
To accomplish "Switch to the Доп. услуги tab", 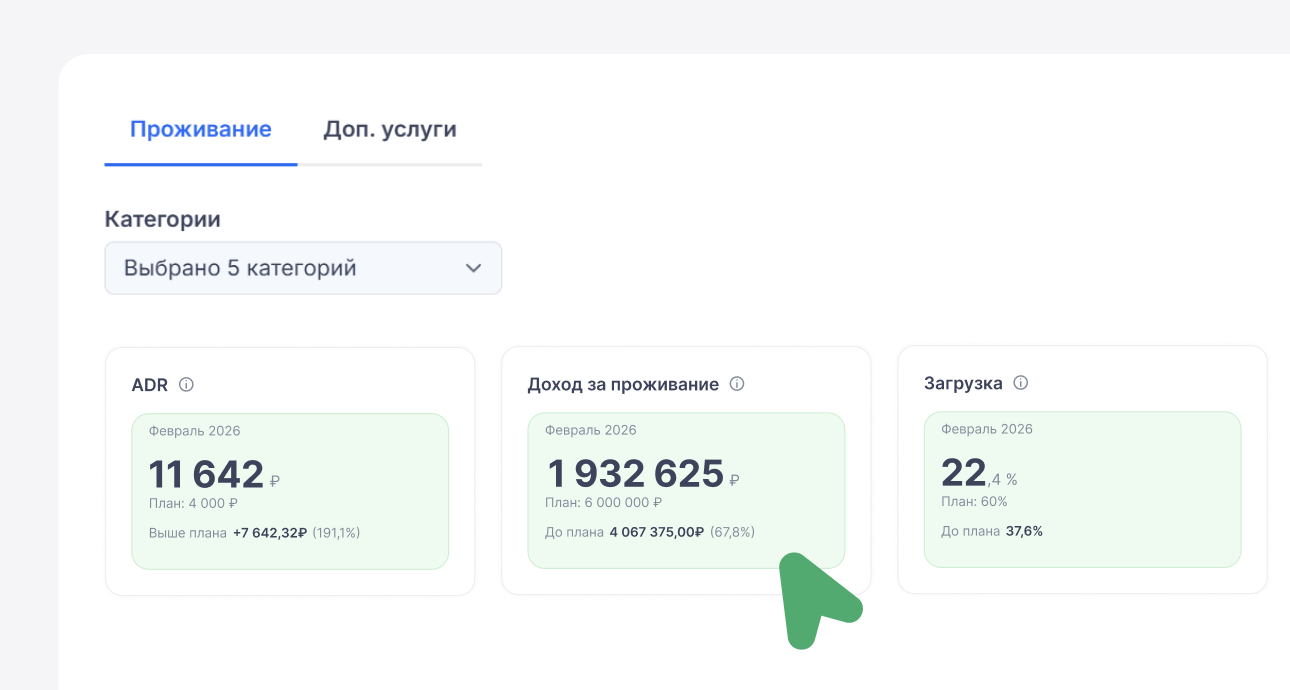I will coord(388,128).
